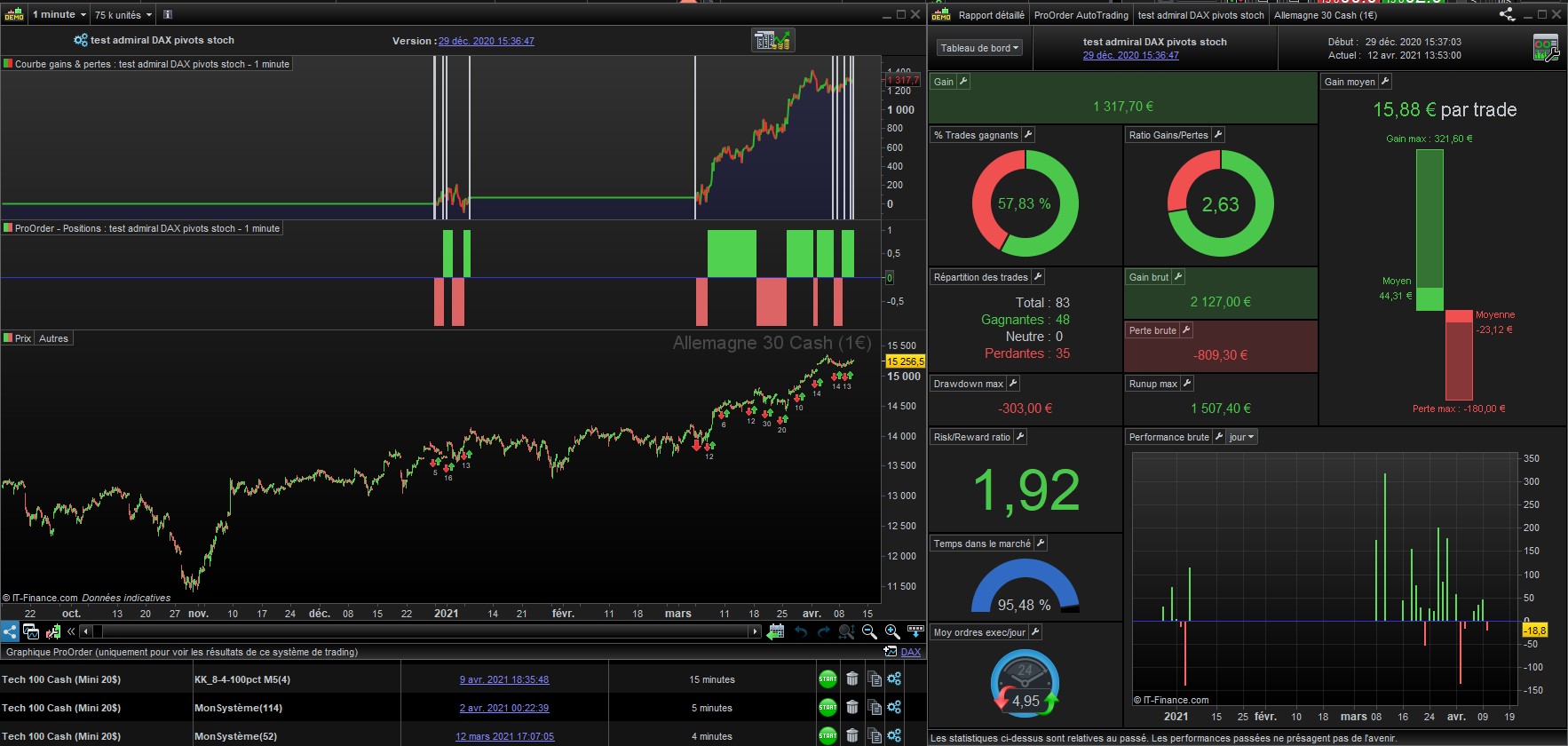Click the keyboard icon with down arrow

[915, 631]
